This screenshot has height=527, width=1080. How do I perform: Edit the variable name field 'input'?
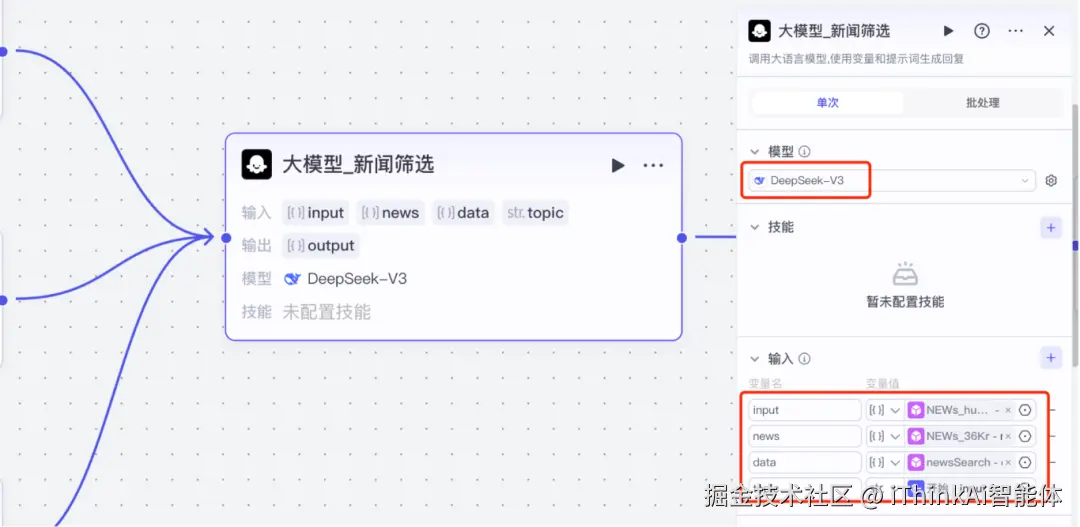[x=805, y=410]
